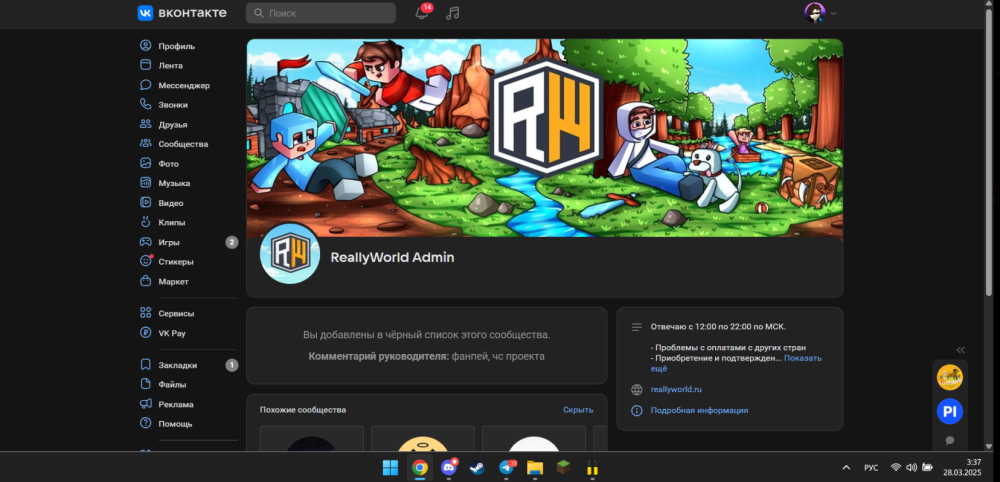Image resolution: width=1000 pixels, height=482 pixels.
Task: Click the Профиль icon in sidebar
Action: (x=145, y=46)
